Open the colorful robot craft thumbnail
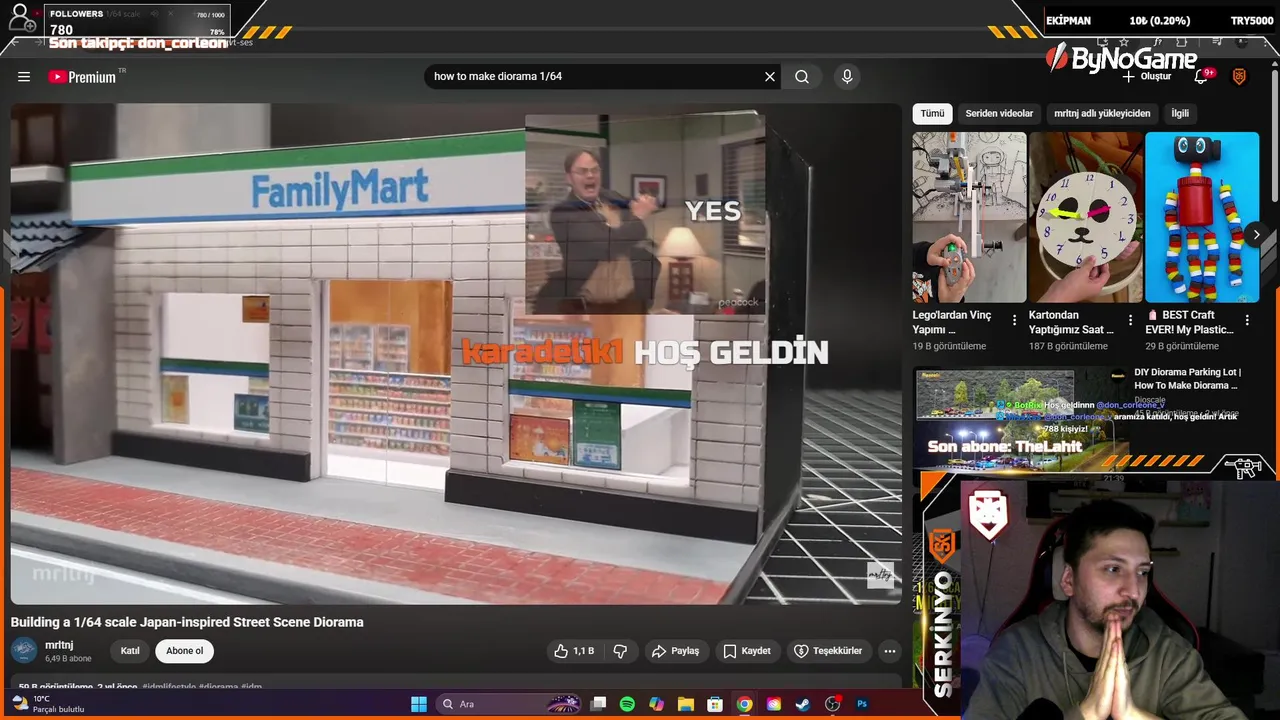1280x720 pixels. pos(1202,217)
